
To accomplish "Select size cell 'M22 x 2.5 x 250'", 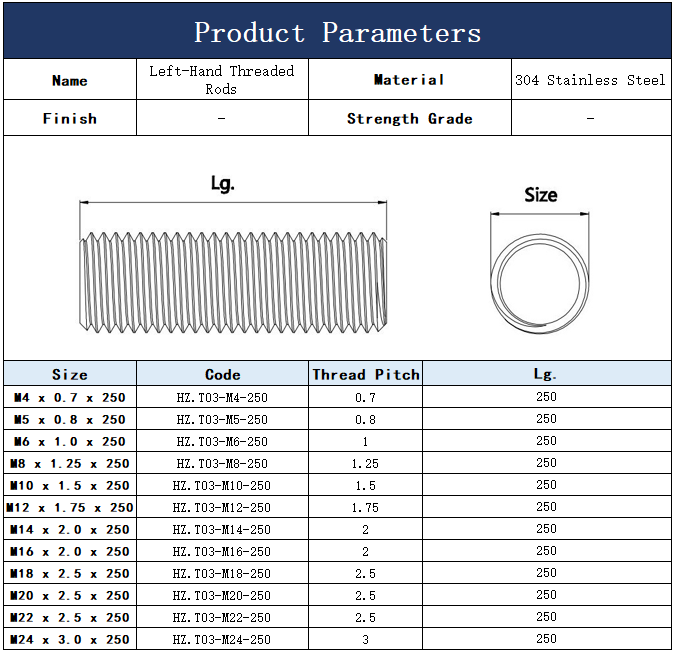I will [70, 617].
